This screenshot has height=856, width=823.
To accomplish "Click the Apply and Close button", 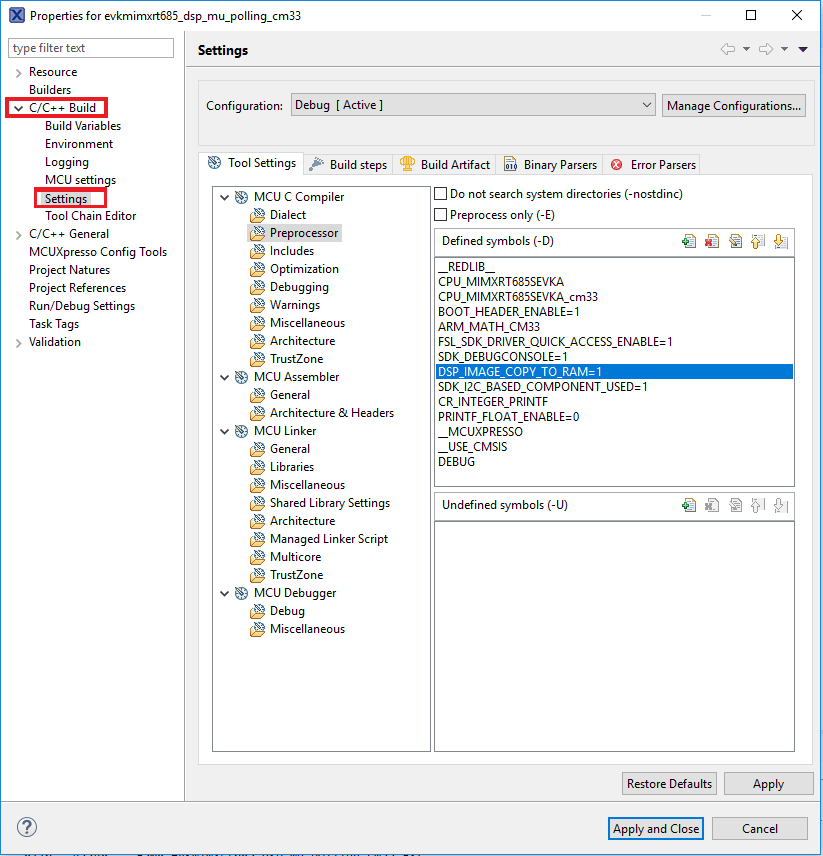I will click(656, 828).
